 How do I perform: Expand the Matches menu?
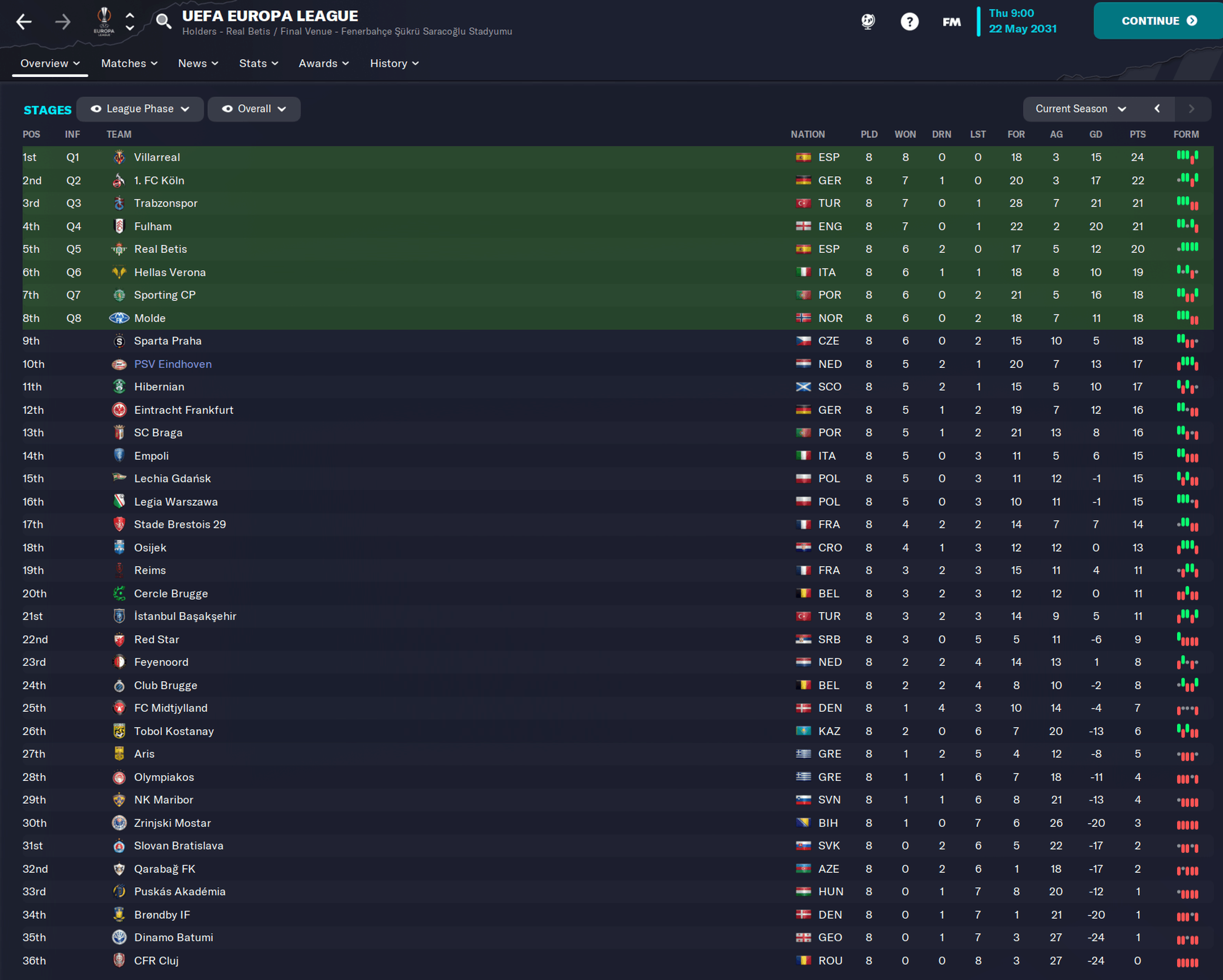click(x=130, y=63)
